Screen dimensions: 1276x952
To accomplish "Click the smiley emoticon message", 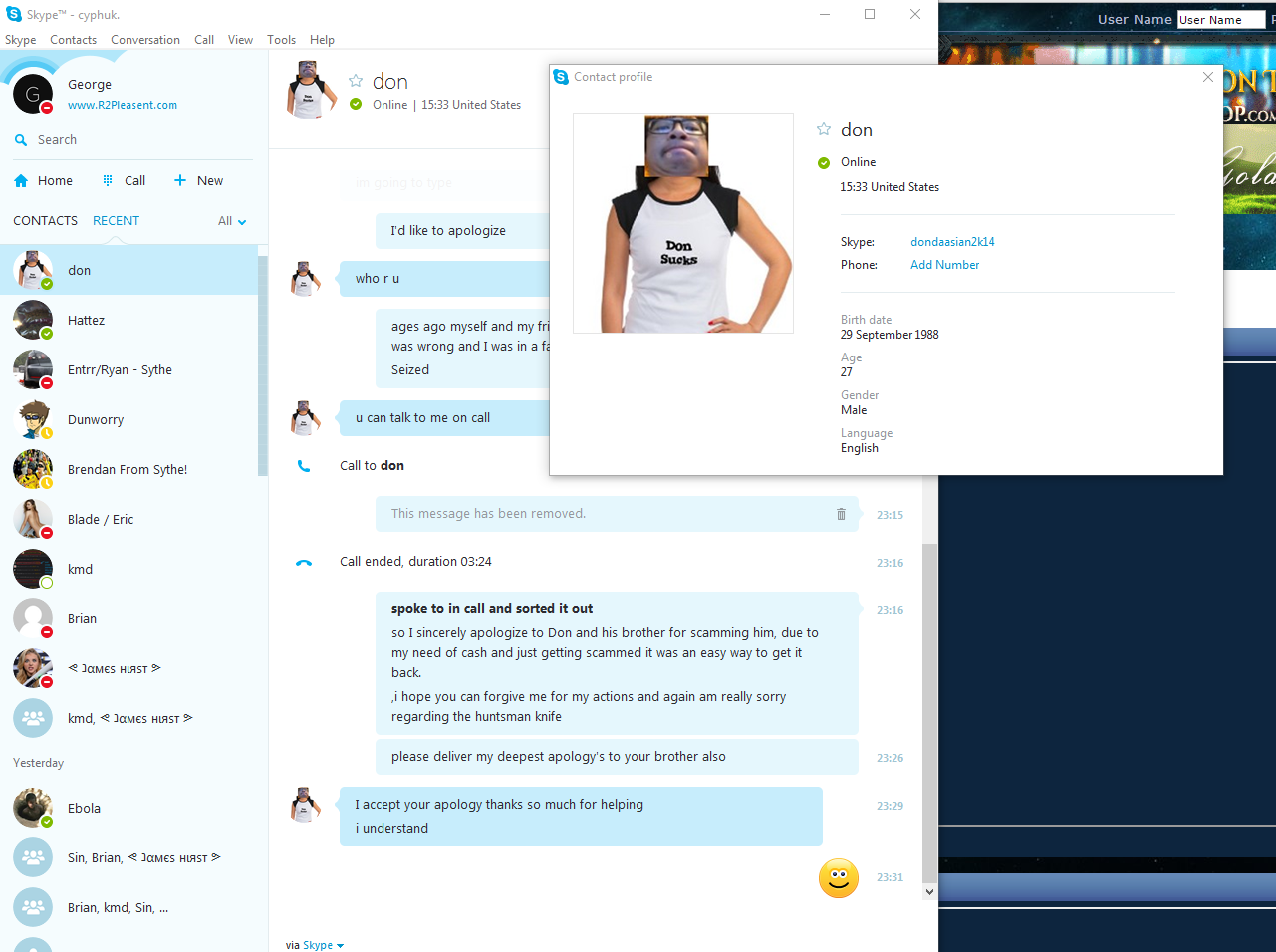I will coord(839,878).
